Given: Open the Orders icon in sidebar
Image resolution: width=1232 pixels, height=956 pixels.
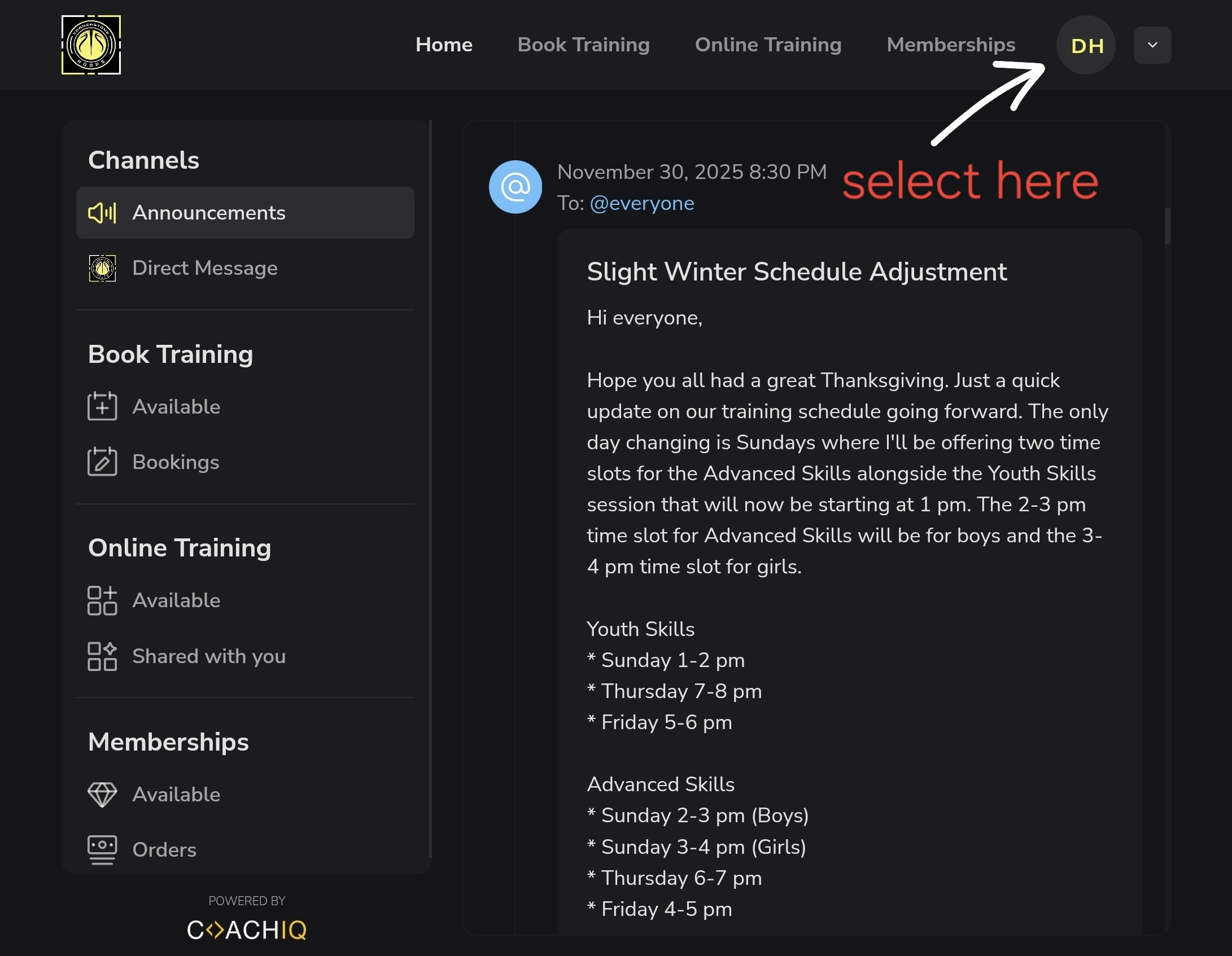Looking at the screenshot, I should [102, 849].
